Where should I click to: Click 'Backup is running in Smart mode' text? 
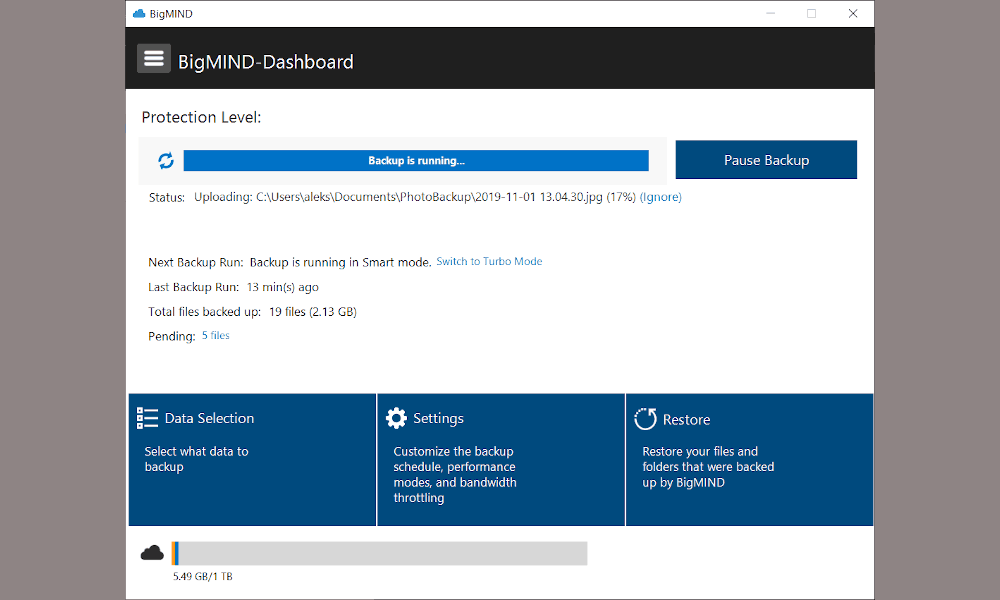pos(341,262)
